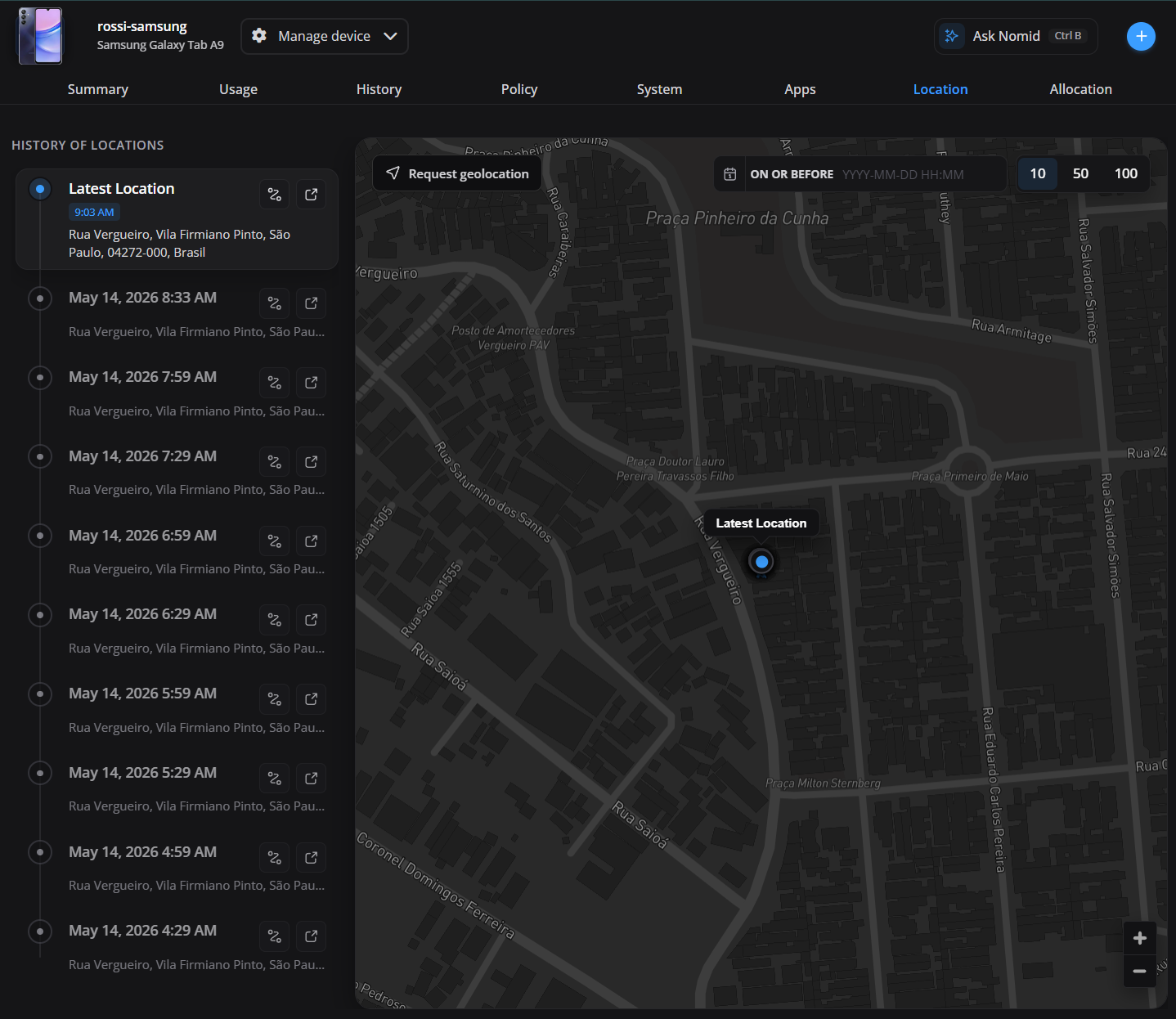This screenshot has width=1176, height=1019.
Task: Show 50 location results
Action: coord(1080,173)
